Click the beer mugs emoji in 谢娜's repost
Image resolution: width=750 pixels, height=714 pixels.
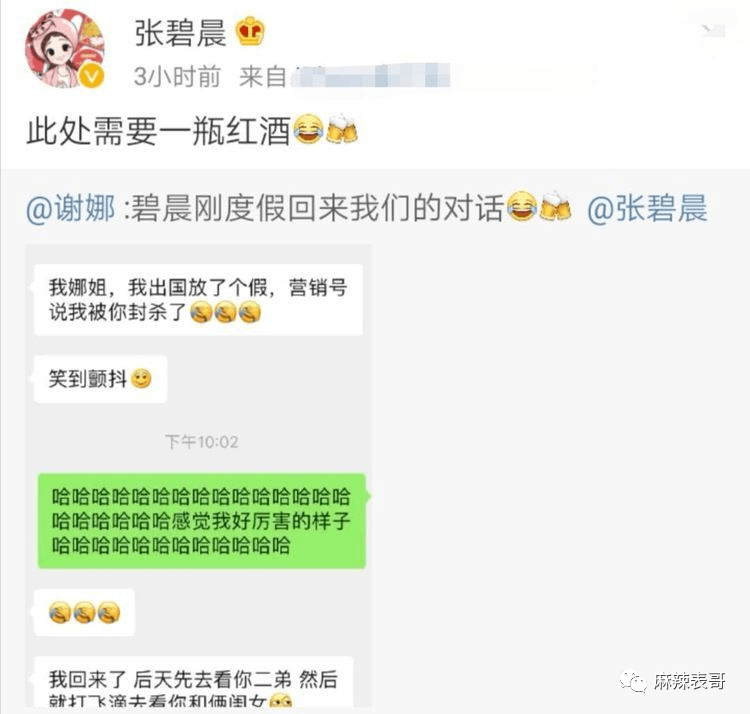pos(555,206)
